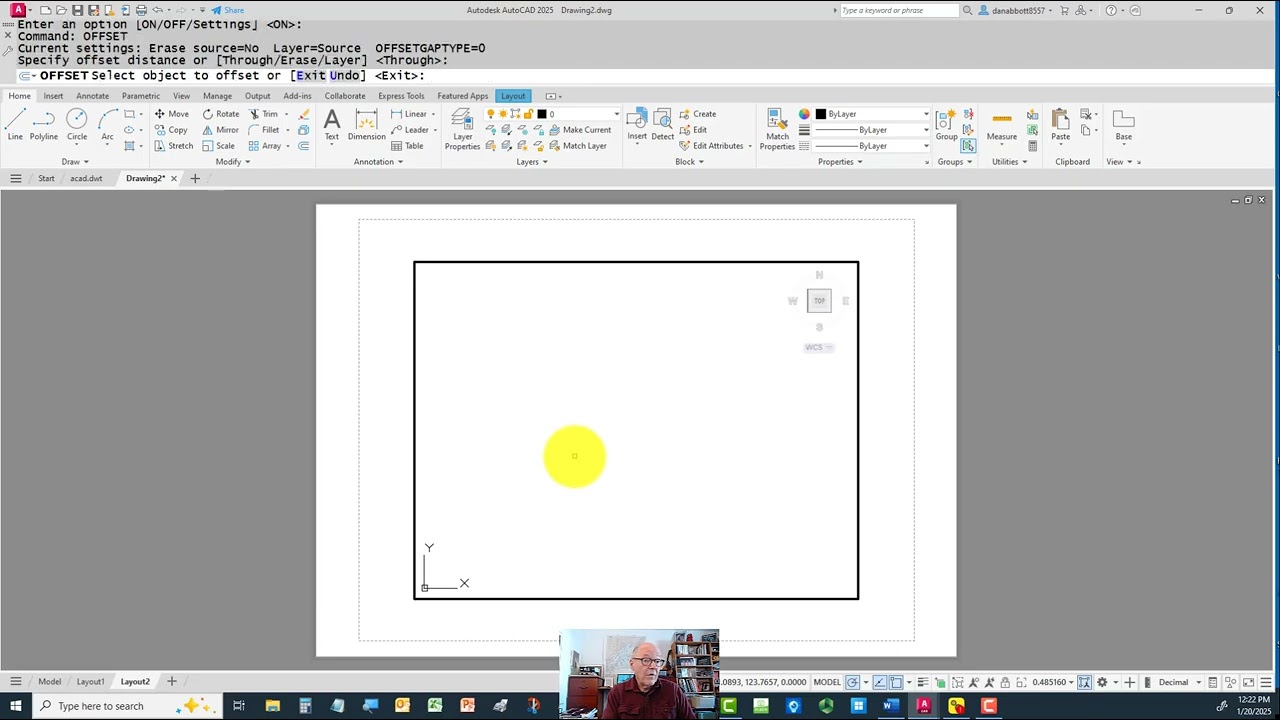Screen dimensions: 1280x720
Task: Click the Base view tool
Action: tap(1124, 124)
